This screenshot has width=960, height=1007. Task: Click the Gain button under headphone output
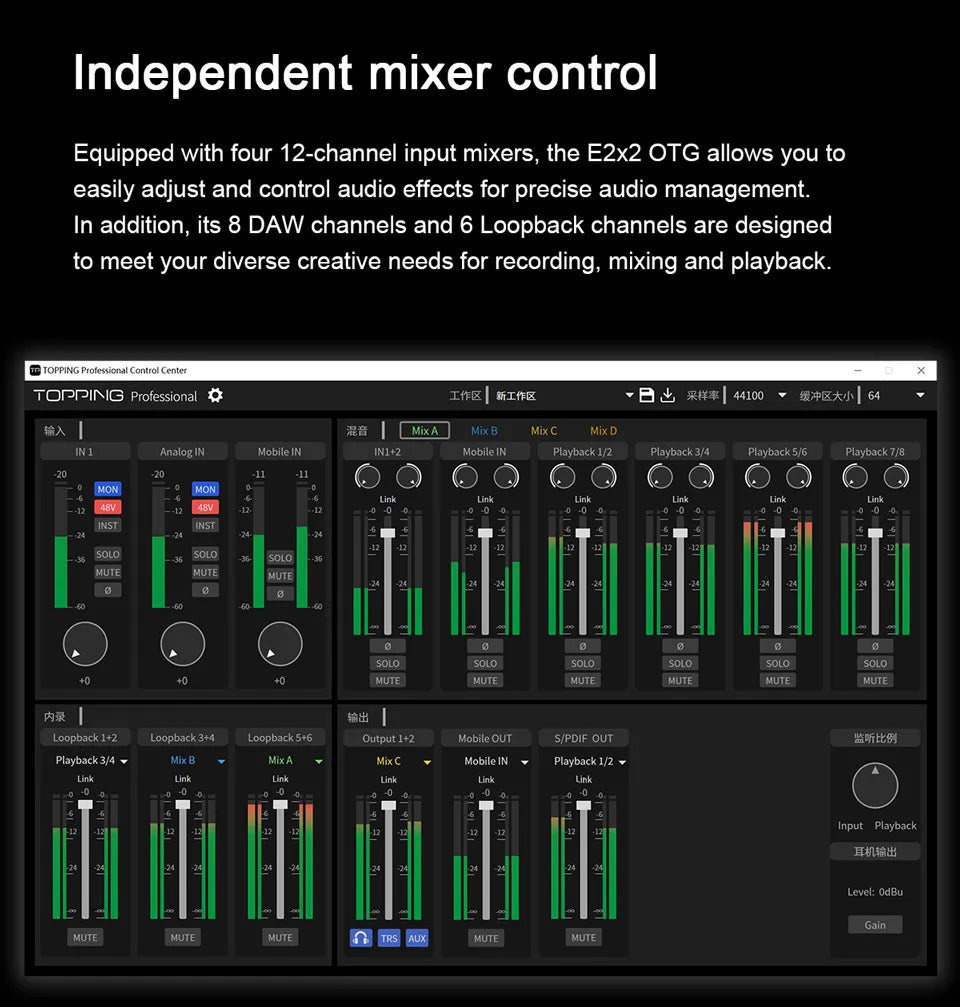(875, 924)
